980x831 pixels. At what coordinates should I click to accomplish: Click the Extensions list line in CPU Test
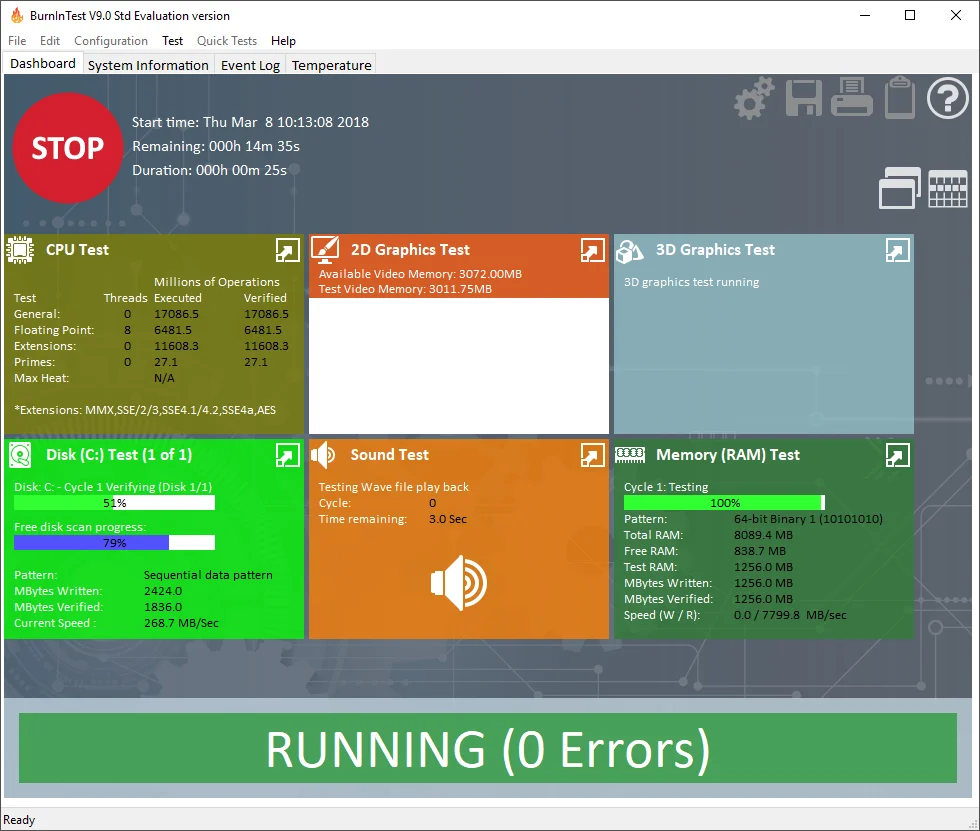pos(145,411)
